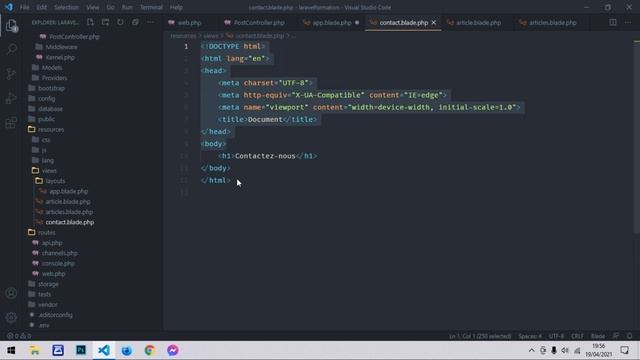Open the Terminal menu
Screen dimensions: 640x360
[x=151, y=7]
